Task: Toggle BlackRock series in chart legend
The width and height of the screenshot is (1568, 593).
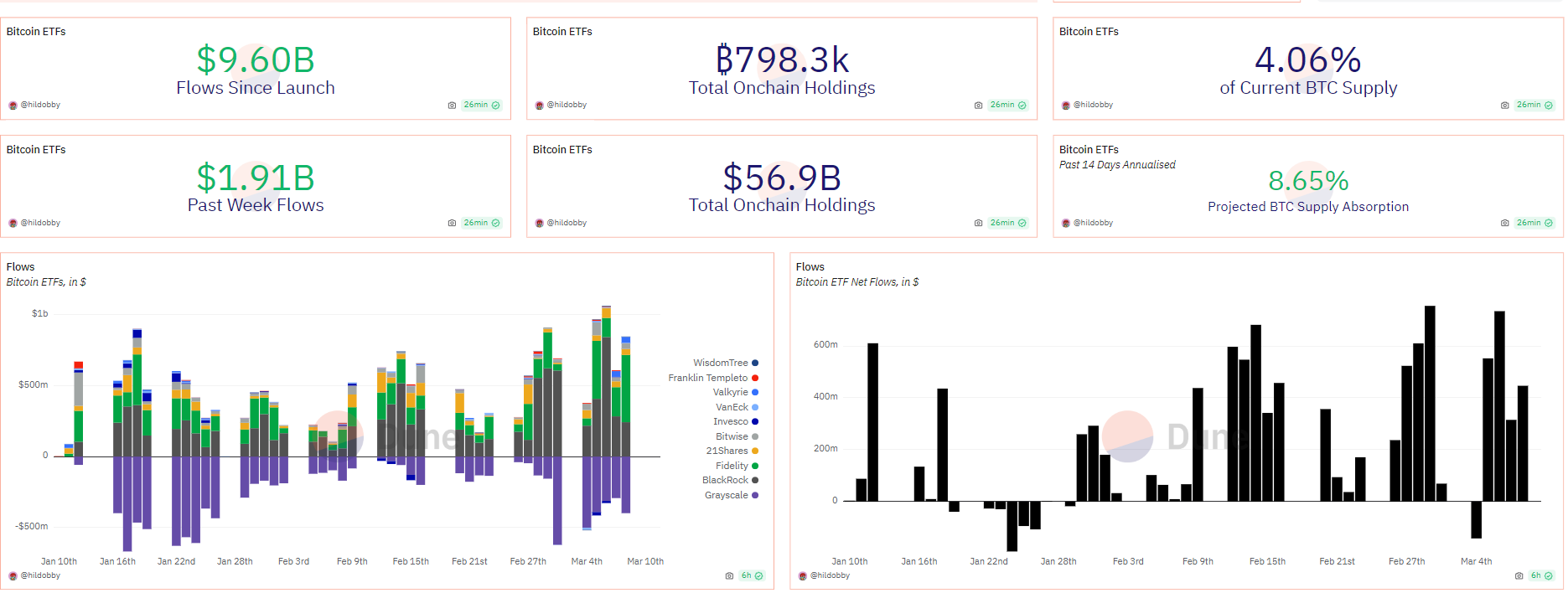Action: (x=725, y=481)
